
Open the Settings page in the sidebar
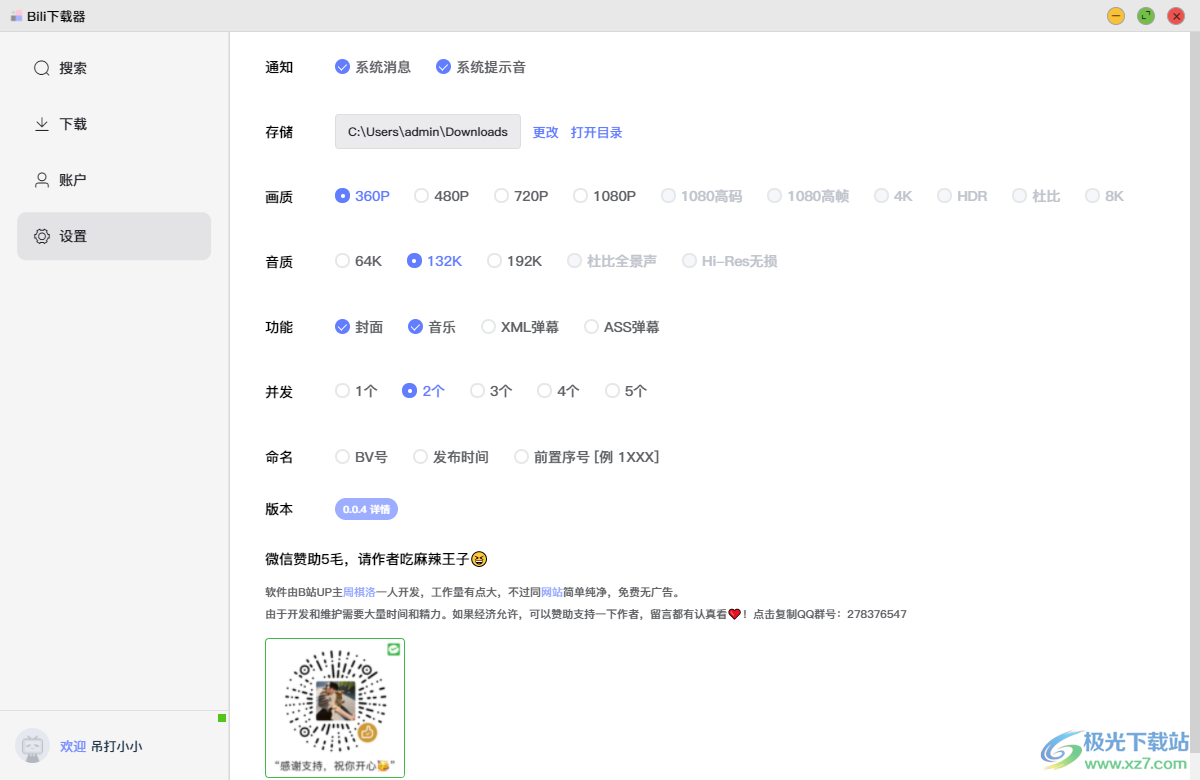tap(114, 236)
